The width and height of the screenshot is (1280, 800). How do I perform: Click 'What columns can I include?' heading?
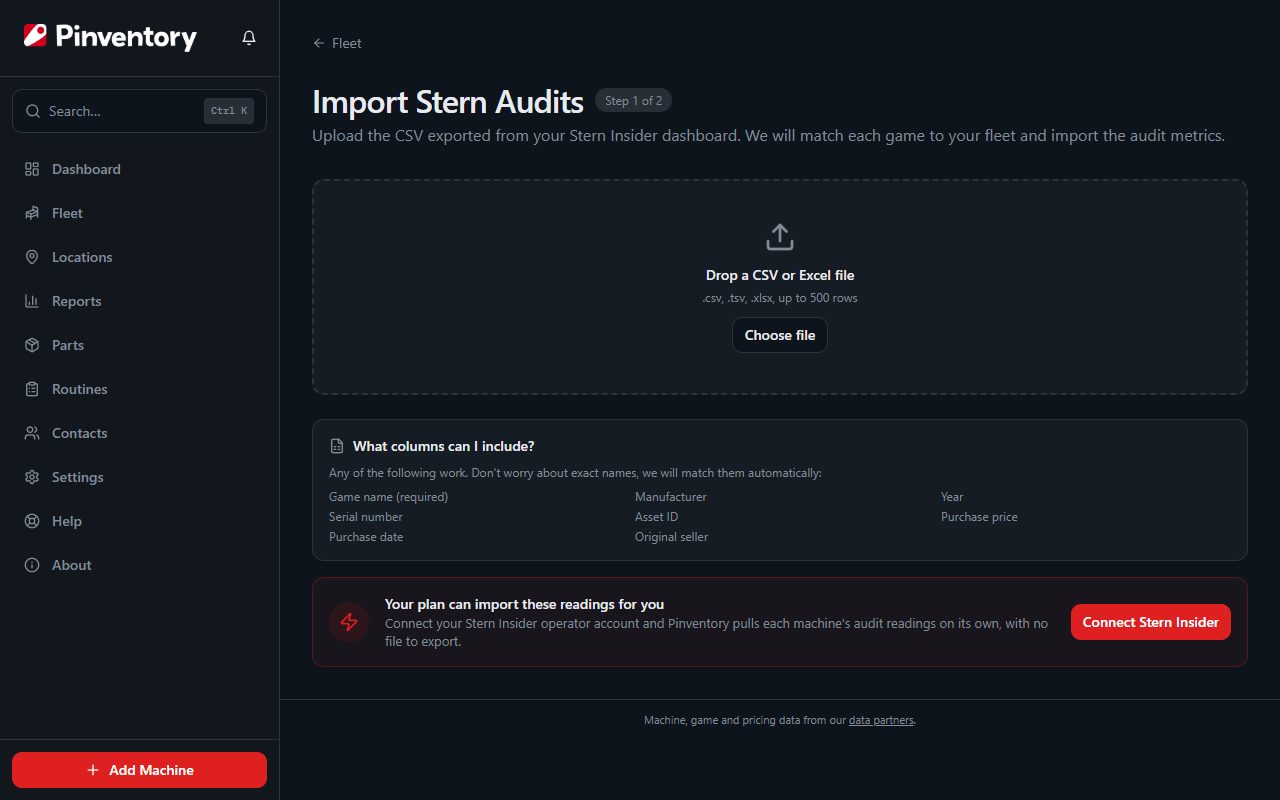click(443, 446)
